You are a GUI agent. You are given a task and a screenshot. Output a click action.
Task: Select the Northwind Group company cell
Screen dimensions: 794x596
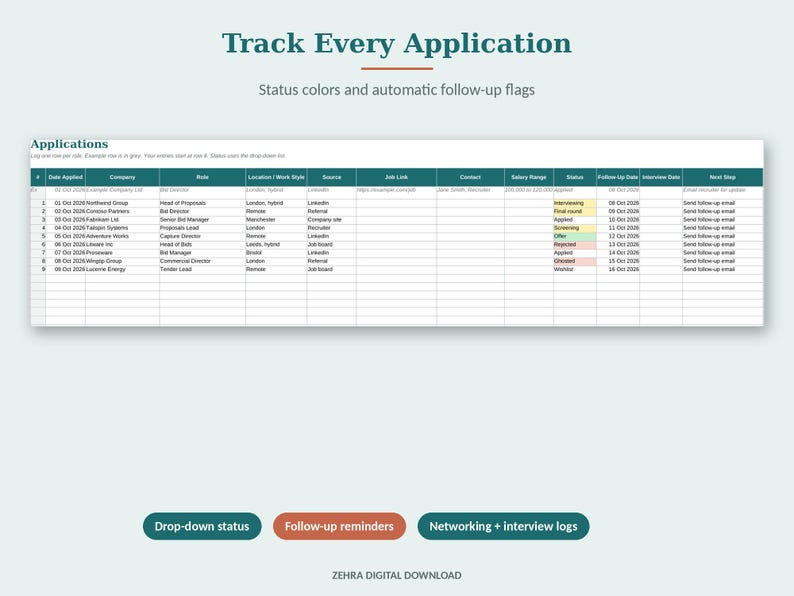pos(123,203)
